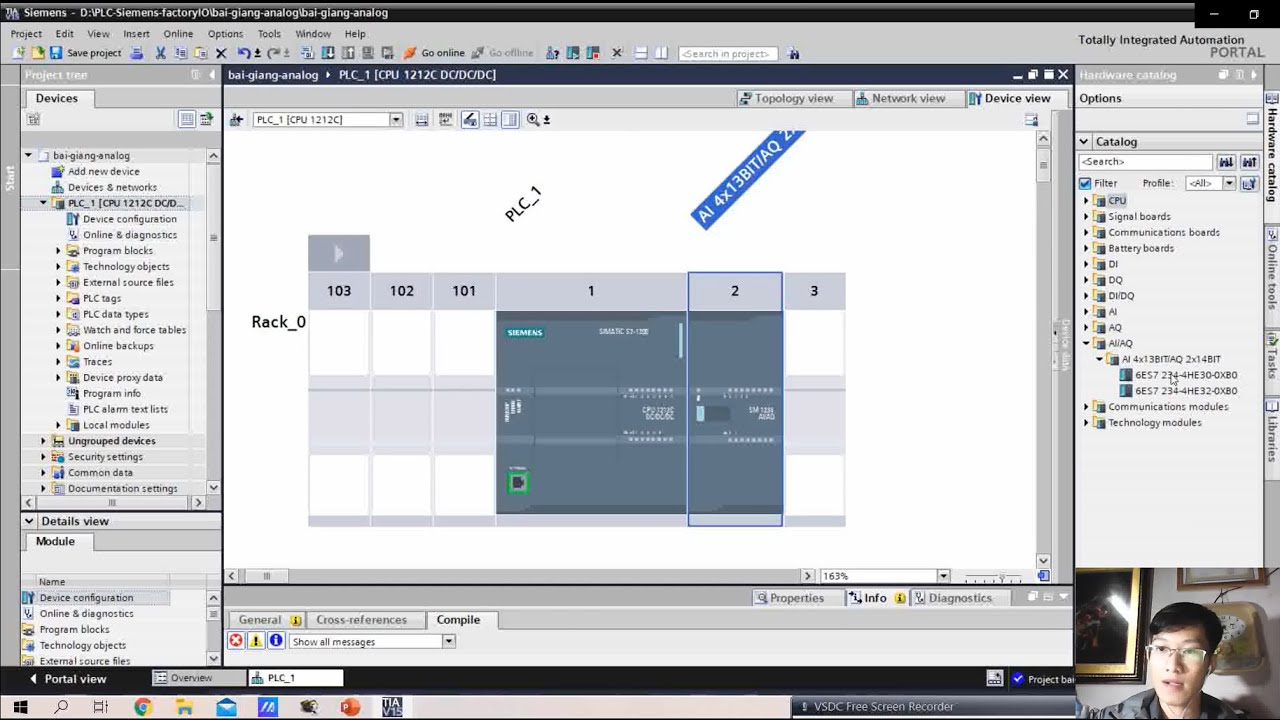
Task: Open the Help menu
Action: pos(355,34)
